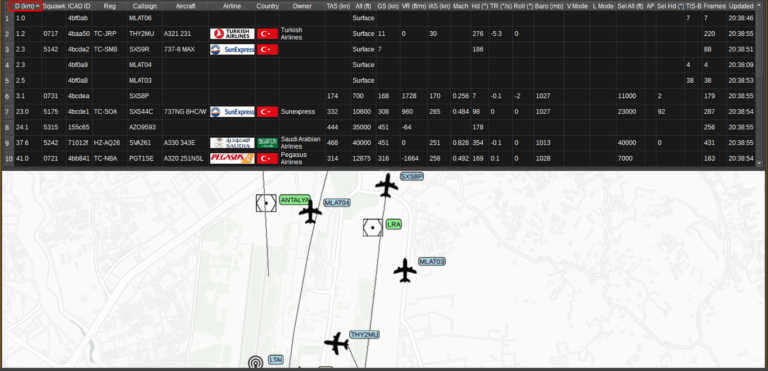Click the table scrollbar down arrow
This screenshot has height=371, width=768.
click(x=759, y=163)
